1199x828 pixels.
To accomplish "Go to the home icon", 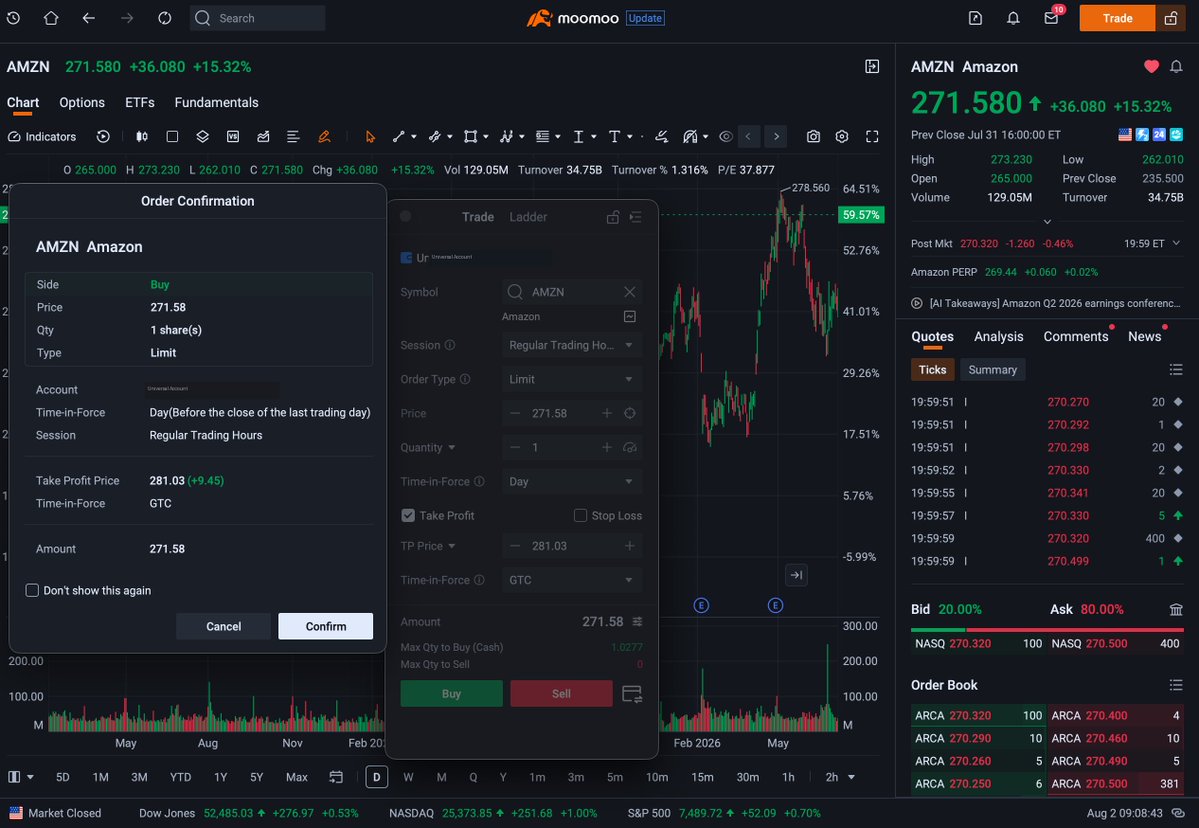I will click(x=50, y=18).
